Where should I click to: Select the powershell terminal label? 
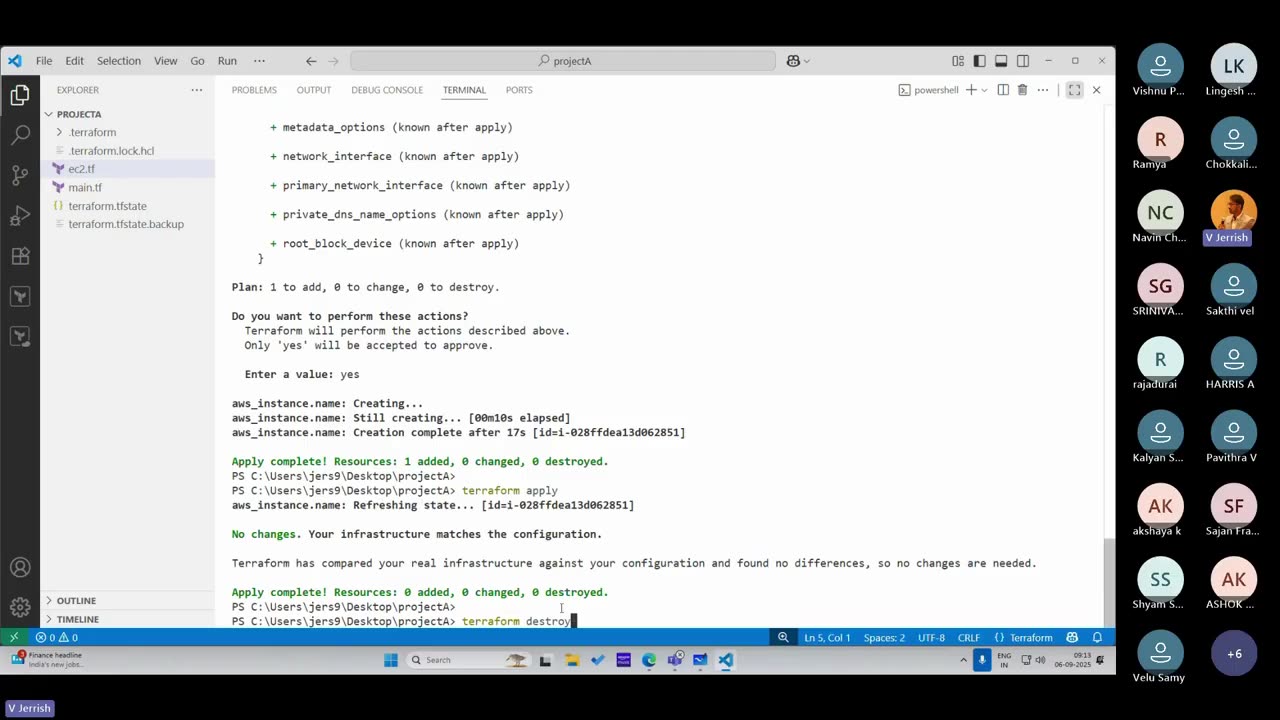click(x=928, y=90)
